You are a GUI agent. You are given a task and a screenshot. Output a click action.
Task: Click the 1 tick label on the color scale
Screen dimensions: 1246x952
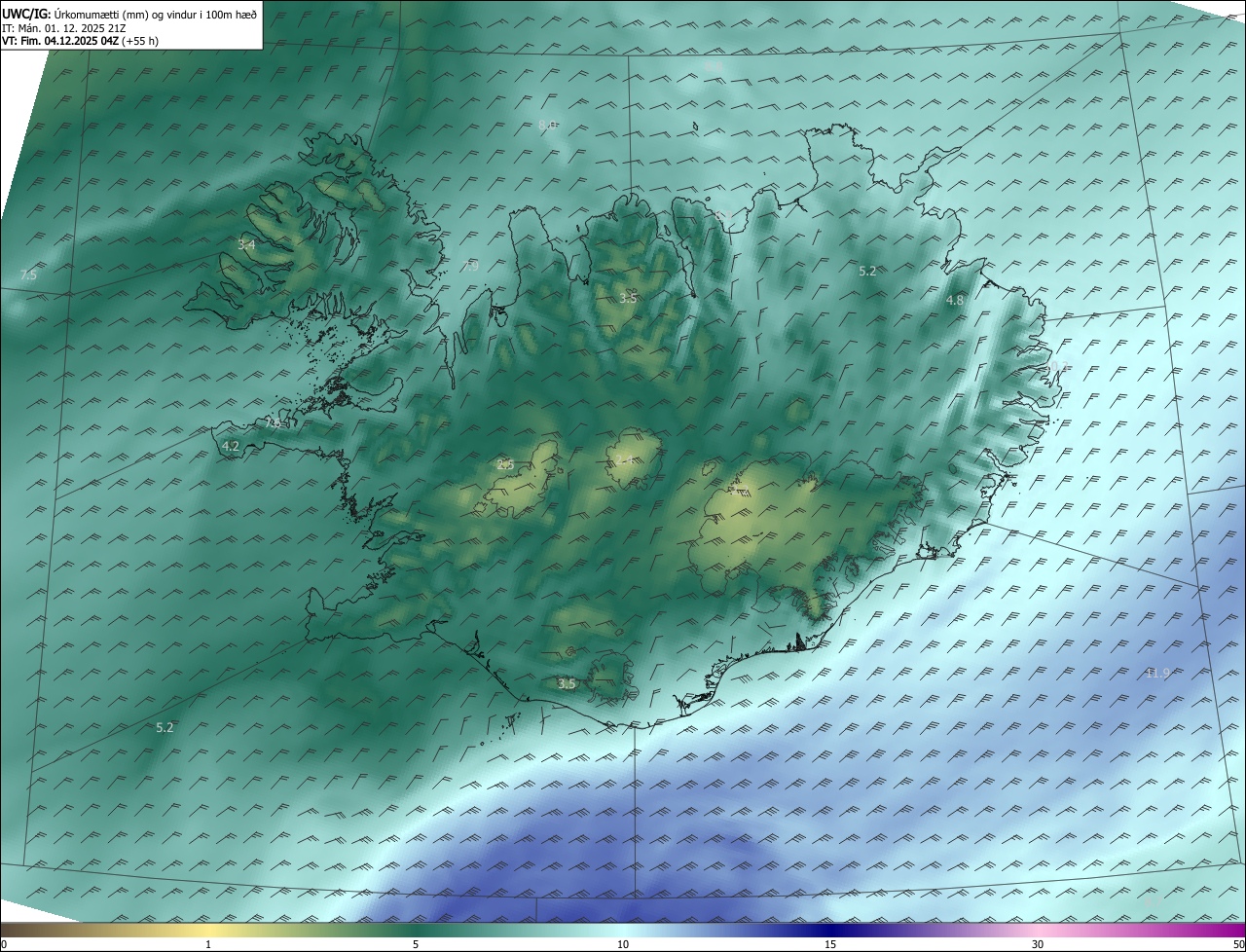pyautogui.click(x=208, y=944)
